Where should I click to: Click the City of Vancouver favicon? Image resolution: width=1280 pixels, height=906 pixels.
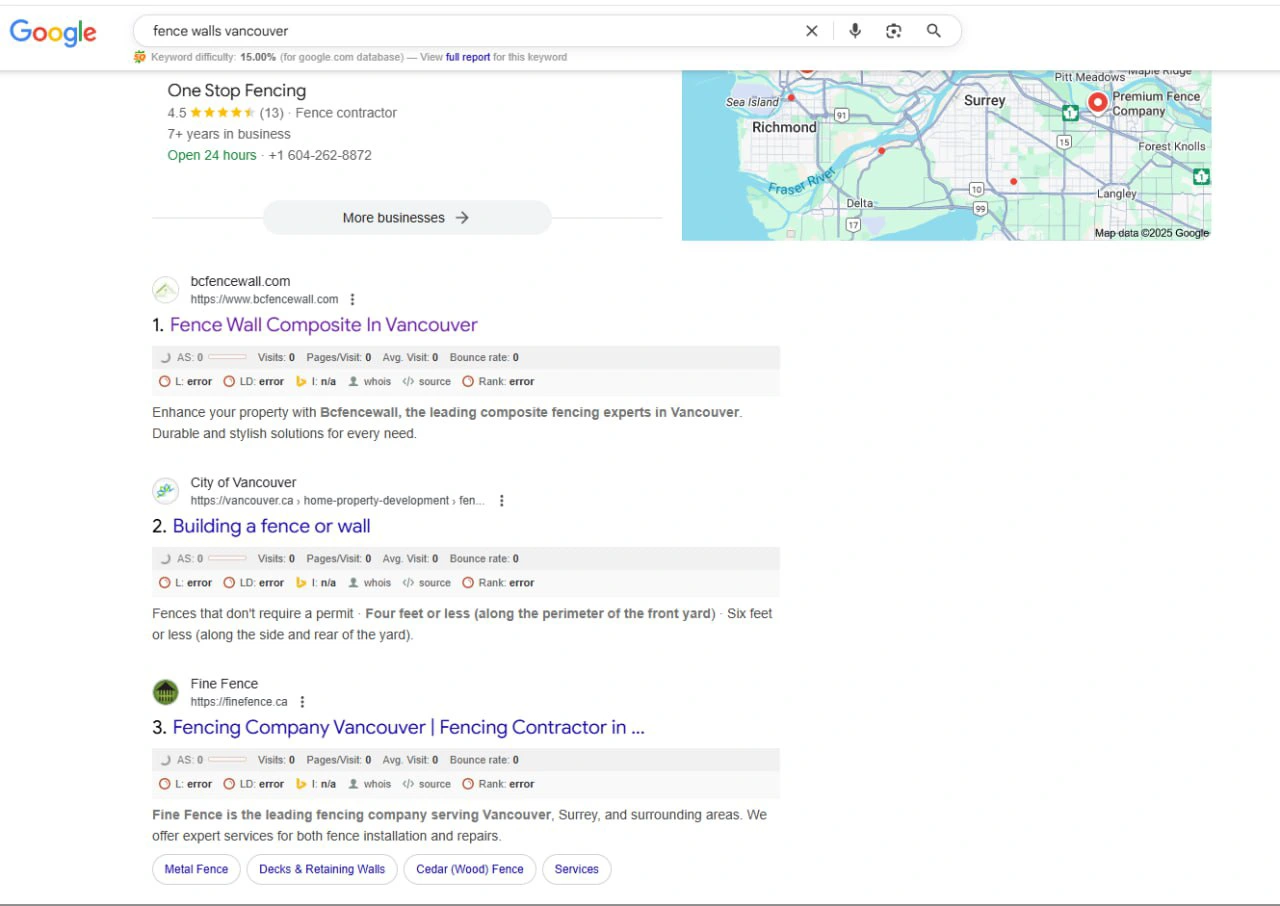(x=165, y=491)
